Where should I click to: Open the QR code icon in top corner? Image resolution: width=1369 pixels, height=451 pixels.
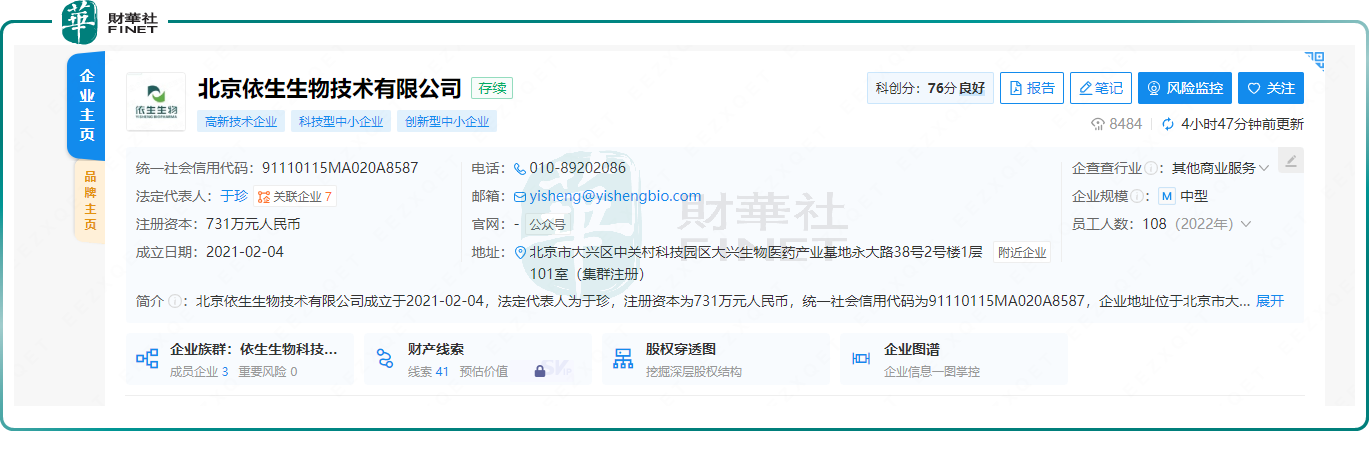(x=1314, y=61)
